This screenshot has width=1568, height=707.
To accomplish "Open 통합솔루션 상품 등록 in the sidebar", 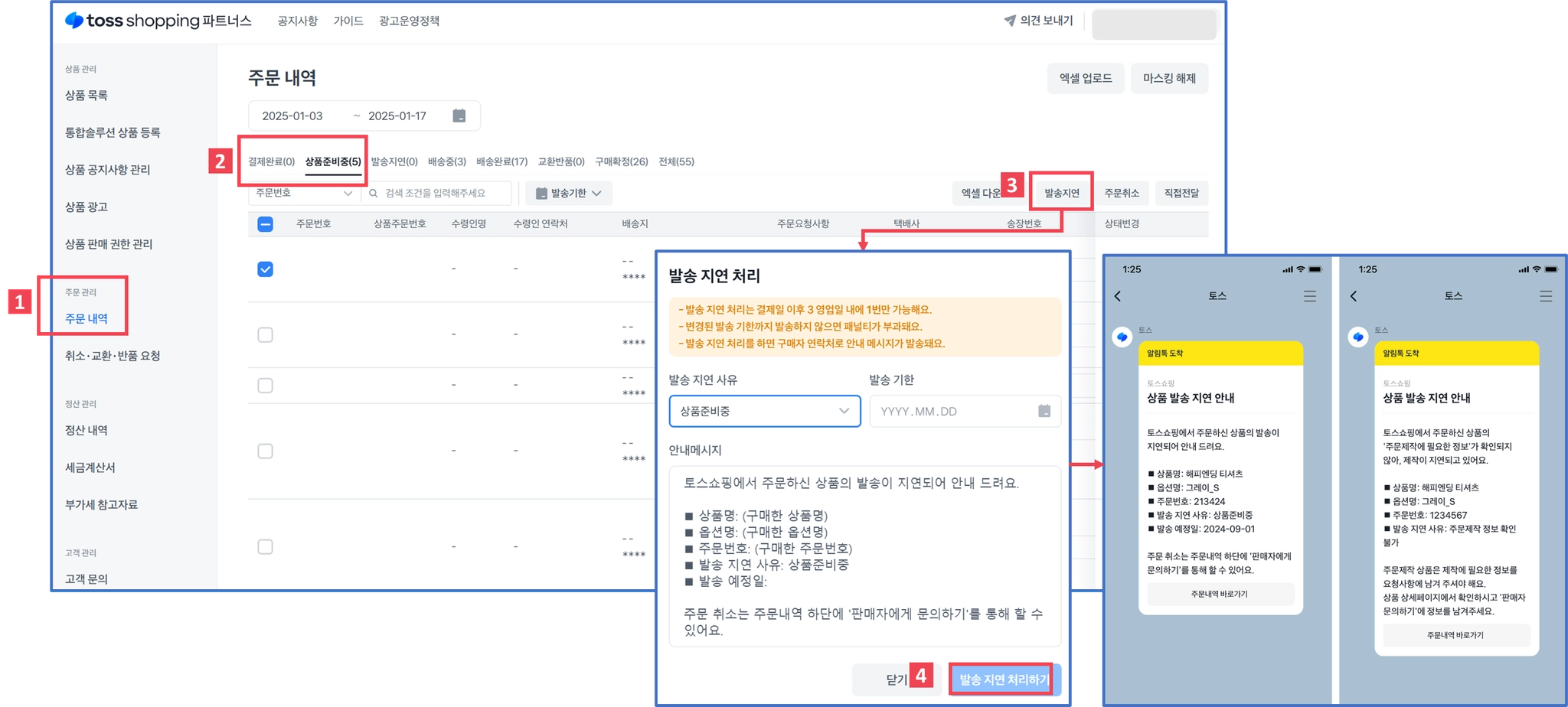I will click(113, 132).
